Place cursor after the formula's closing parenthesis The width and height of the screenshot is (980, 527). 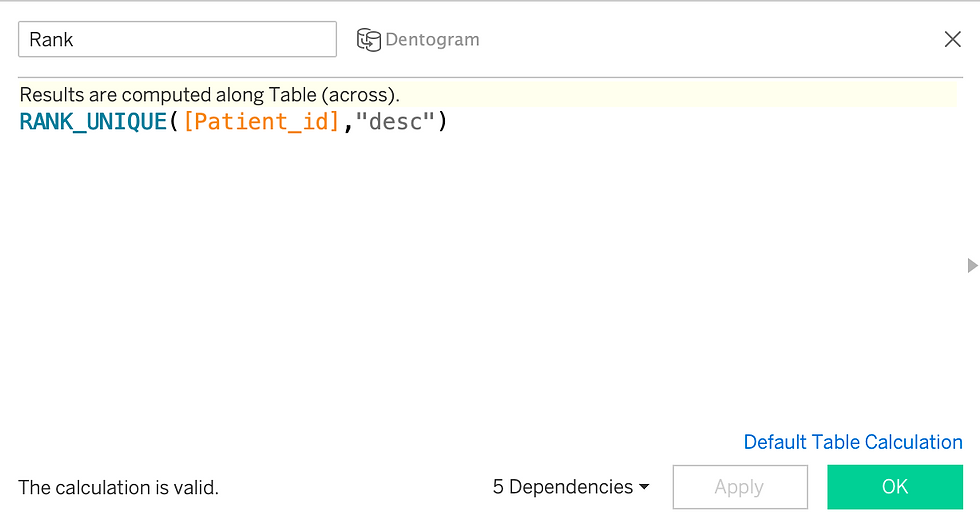click(449, 121)
